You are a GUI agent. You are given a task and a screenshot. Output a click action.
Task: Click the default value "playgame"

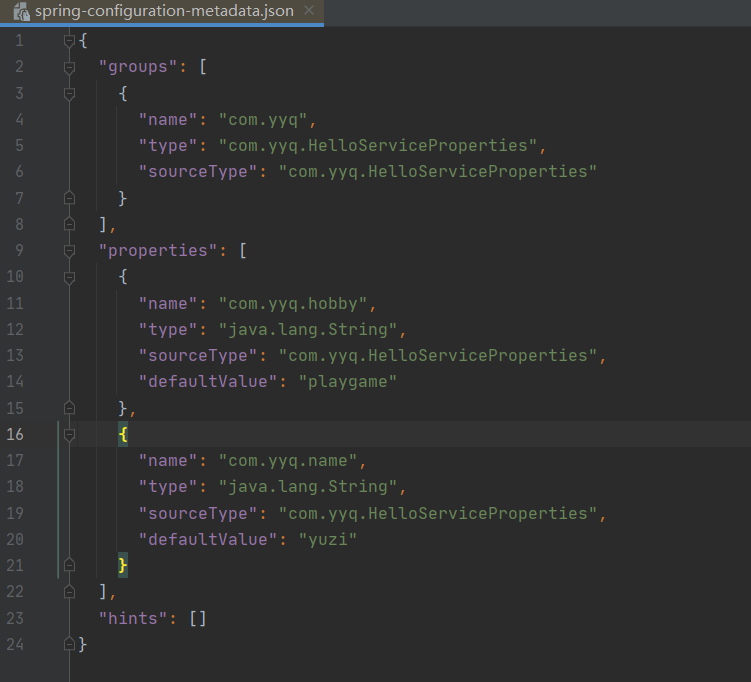[x=348, y=382]
